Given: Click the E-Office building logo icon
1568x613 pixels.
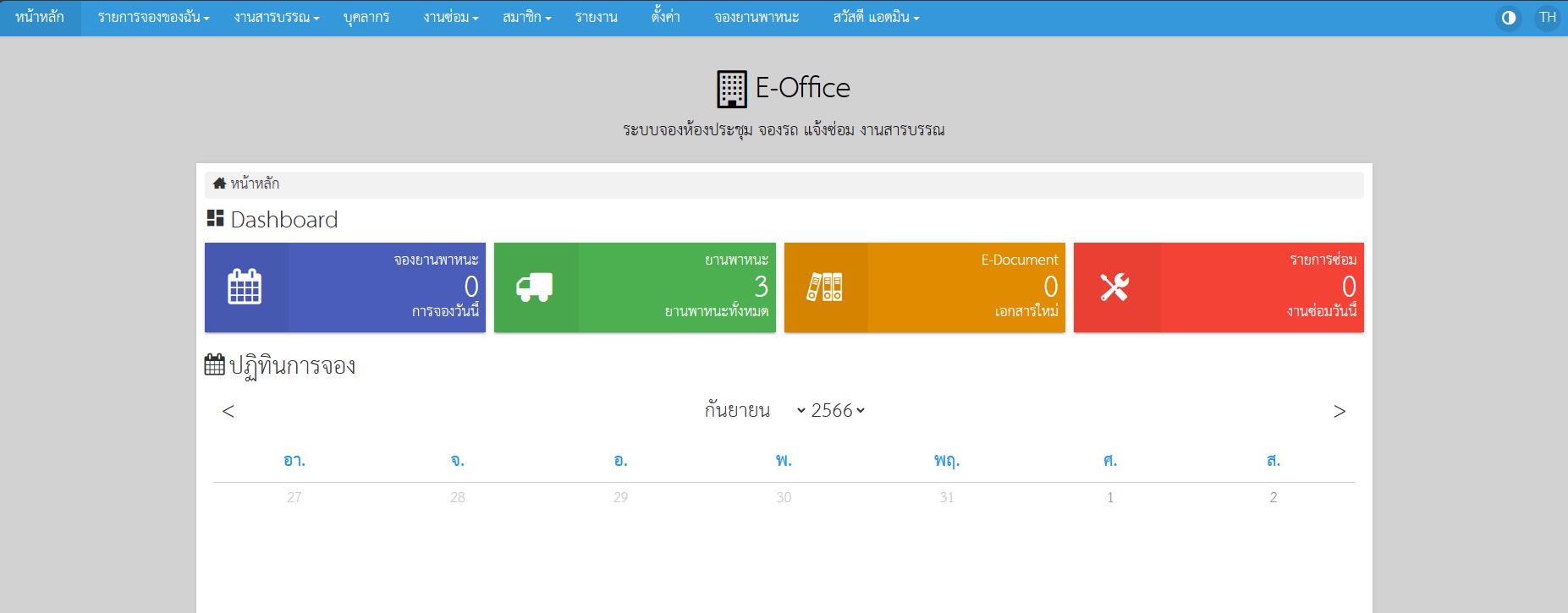Looking at the screenshot, I should point(732,89).
